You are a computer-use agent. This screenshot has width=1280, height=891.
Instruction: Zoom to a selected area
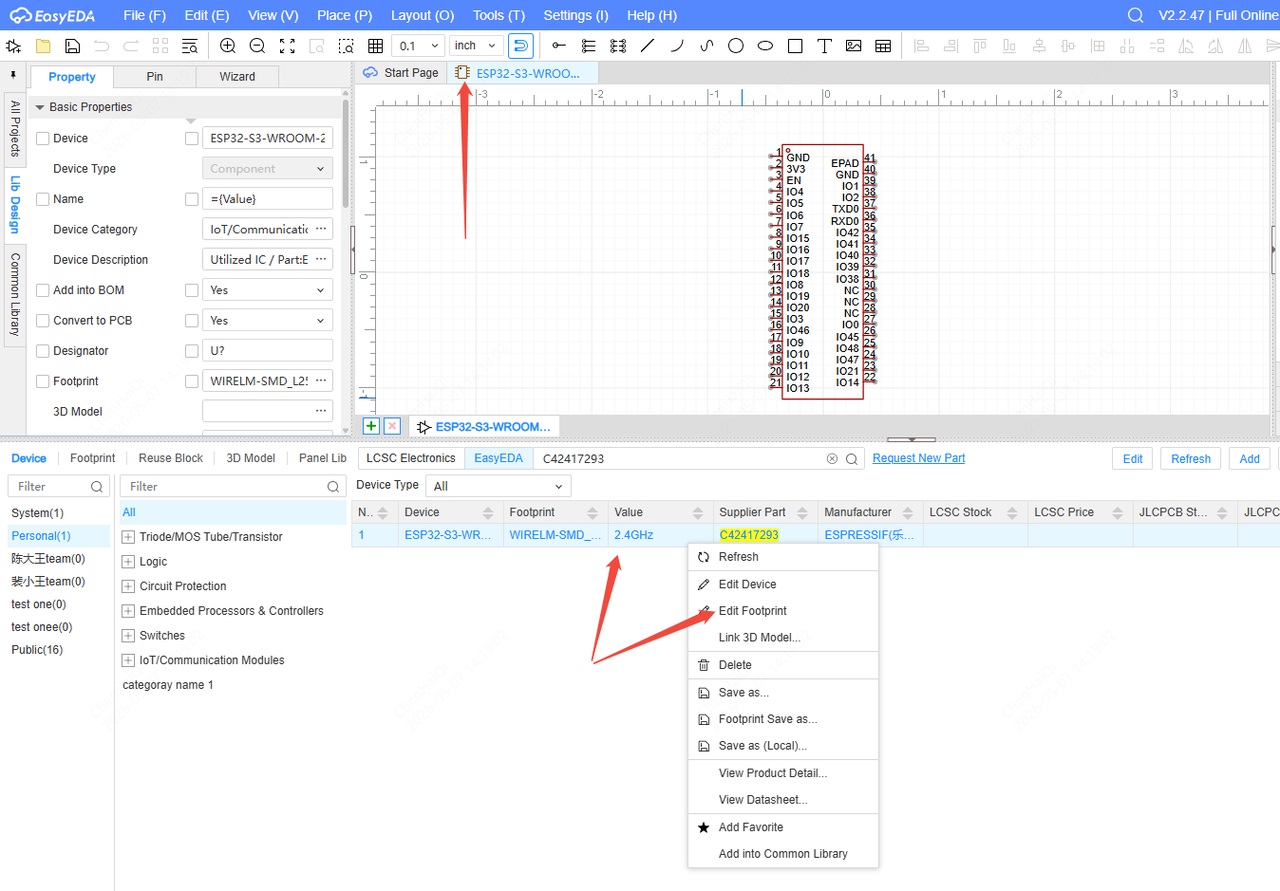tap(346, 46)
